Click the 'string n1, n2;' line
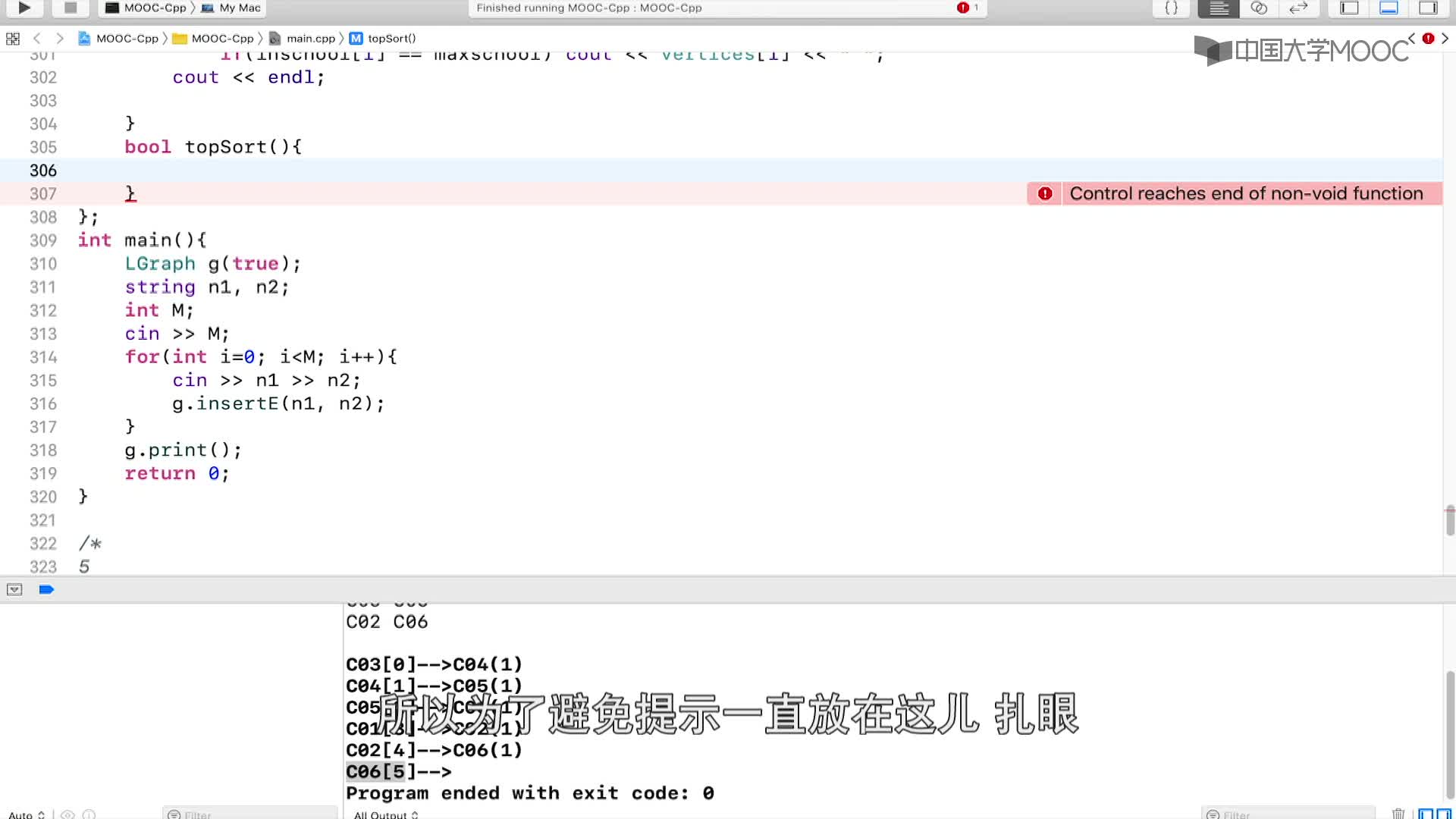This screenshot has height=819, width=1456. tap(207, 287)
